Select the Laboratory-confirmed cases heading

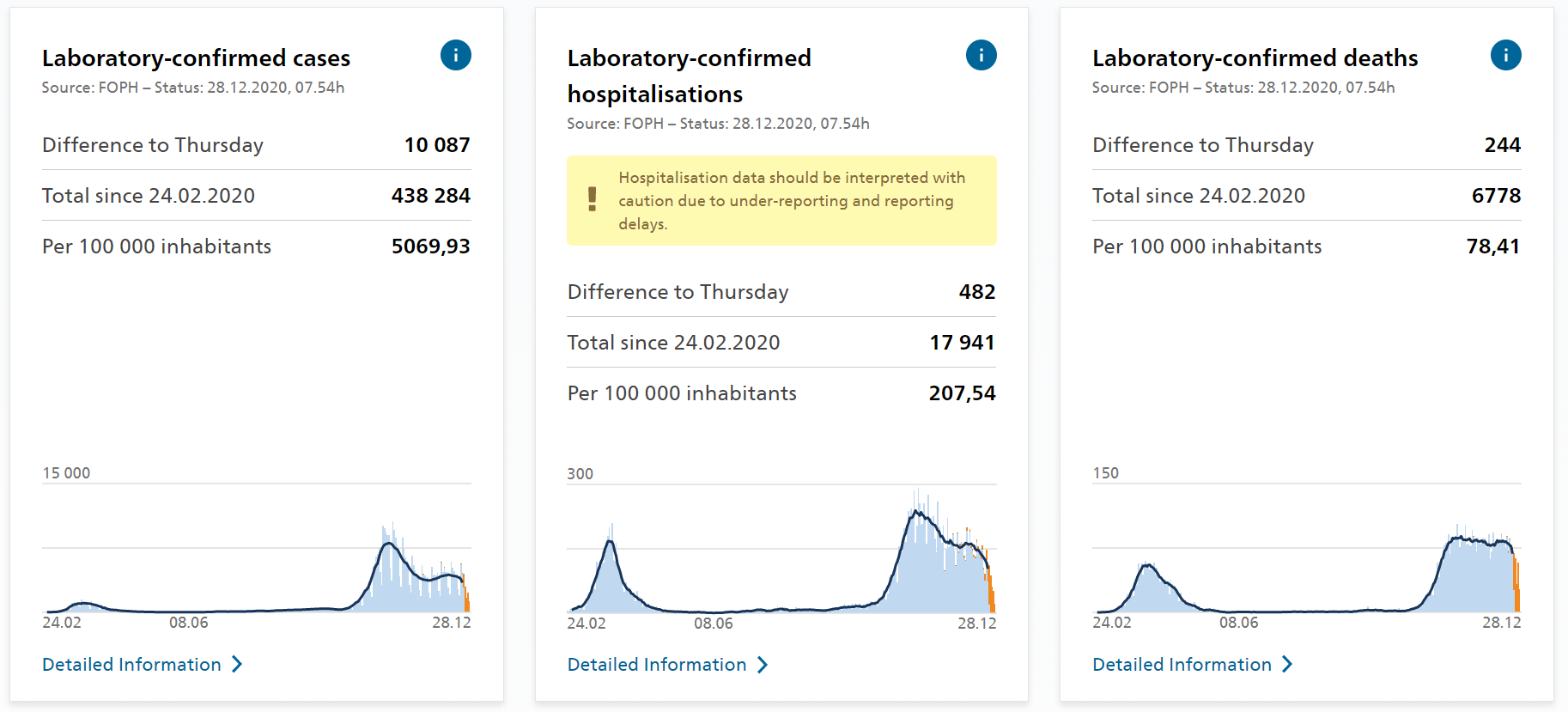point(196,58)
